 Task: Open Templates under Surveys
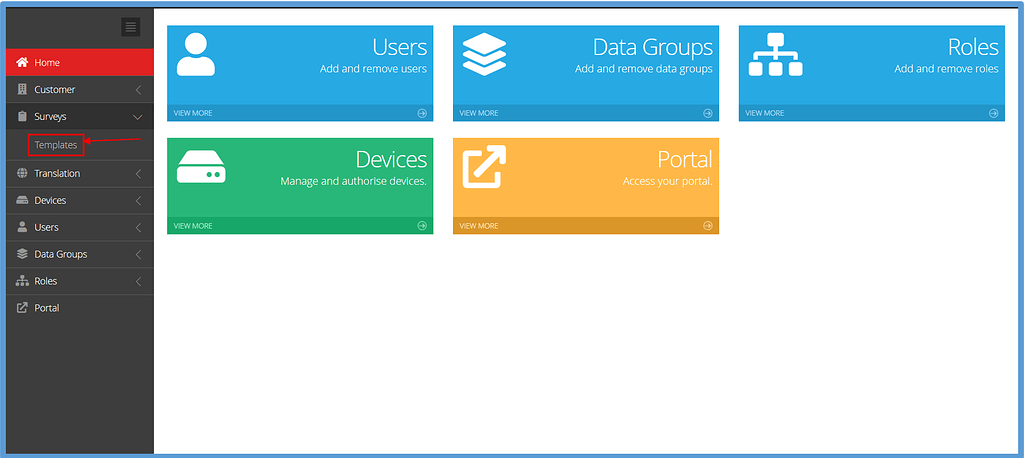pos(56,145)
